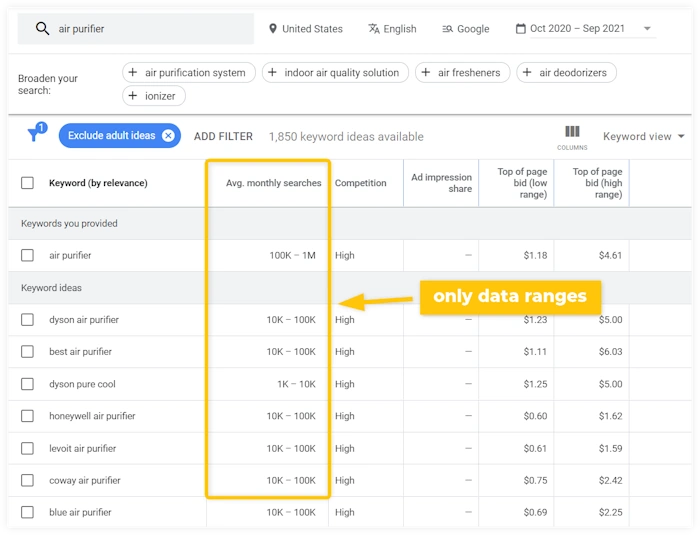Click the $0.60 low range bid
This screenshot has width=700, height=535.
click(535, 416)
